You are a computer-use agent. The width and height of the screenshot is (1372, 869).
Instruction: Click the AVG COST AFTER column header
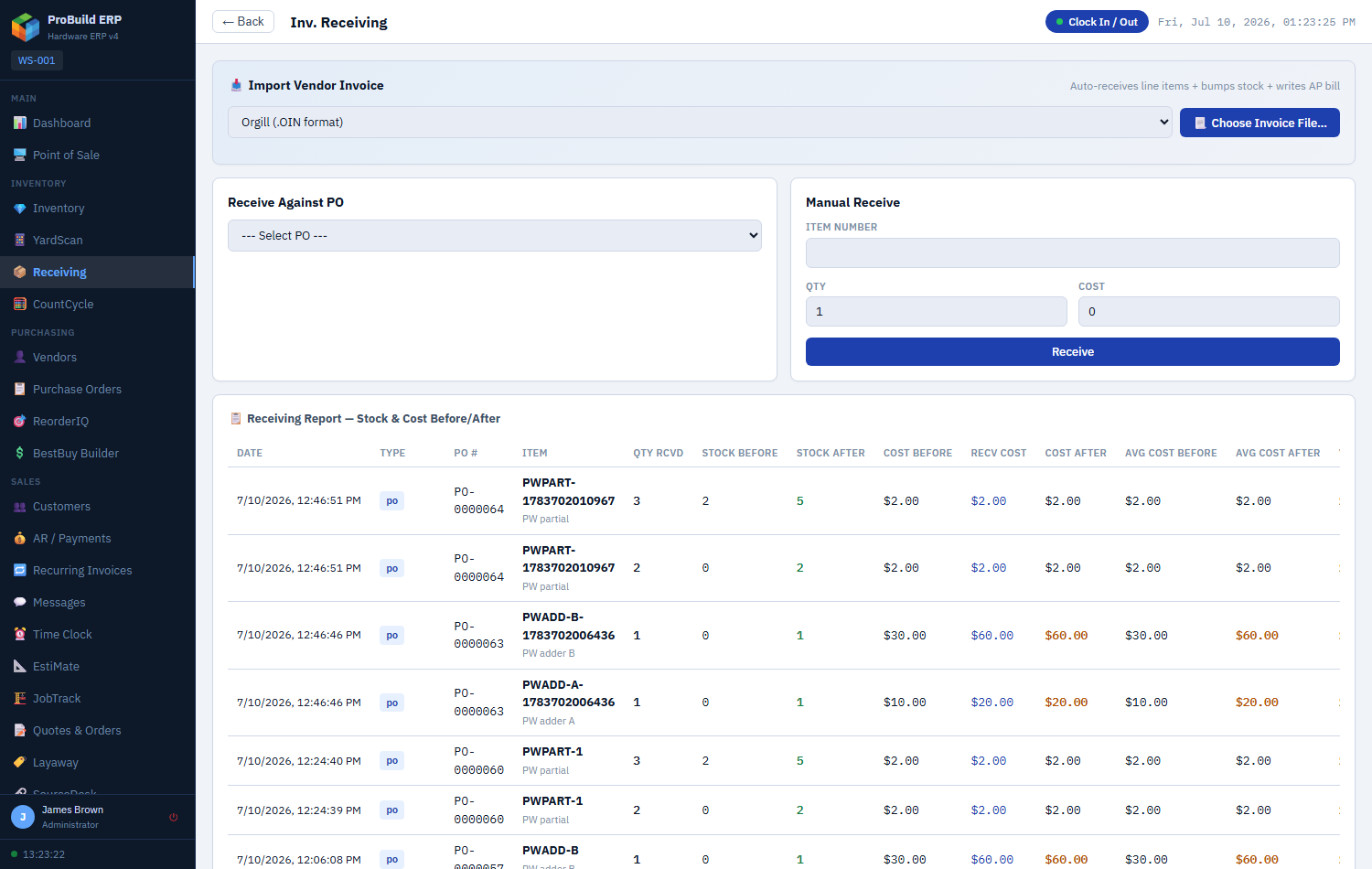(1278, 453)
